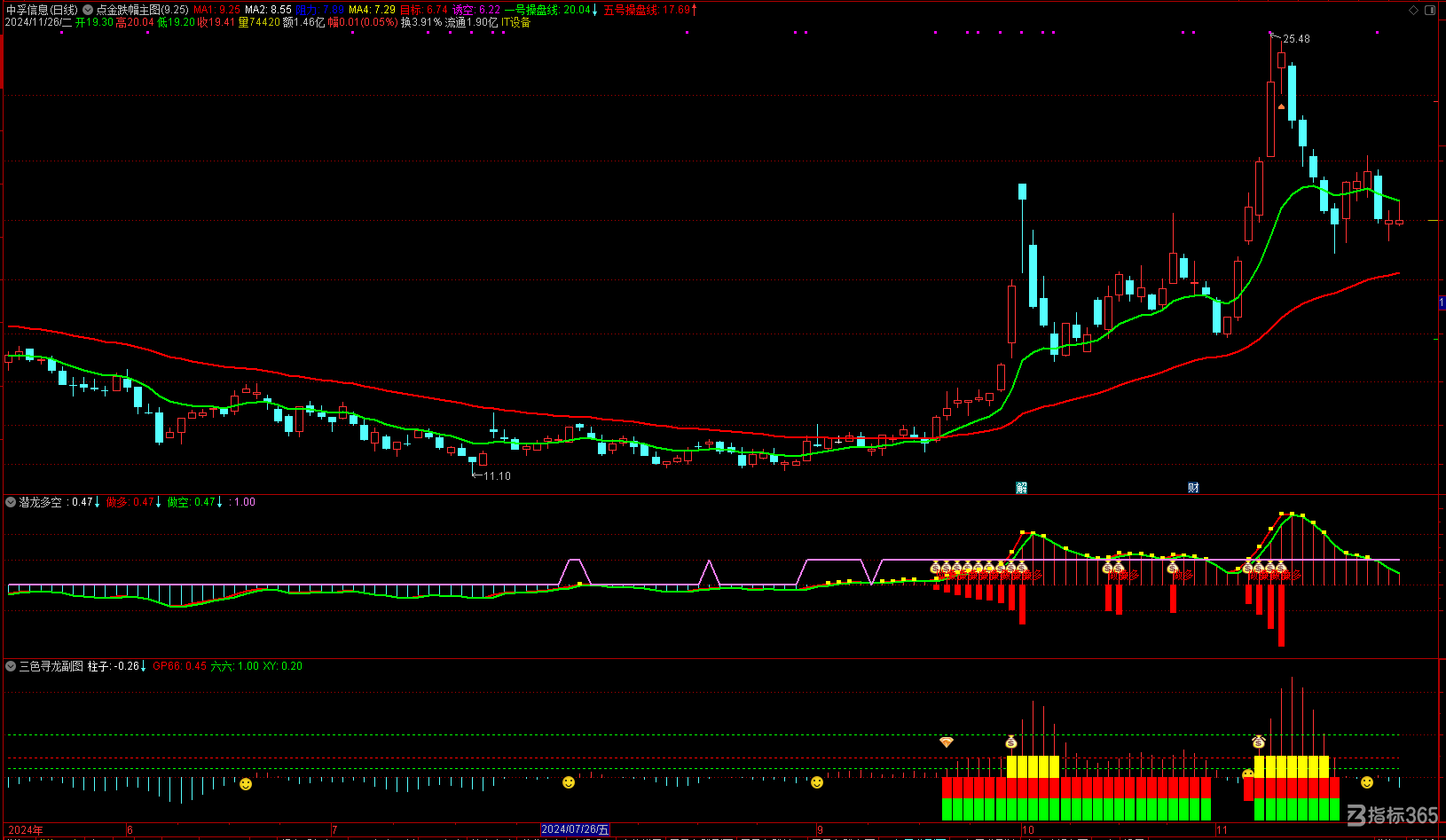Click the rightmost smiley face in bottom panel

click(x=1367, y=782)
